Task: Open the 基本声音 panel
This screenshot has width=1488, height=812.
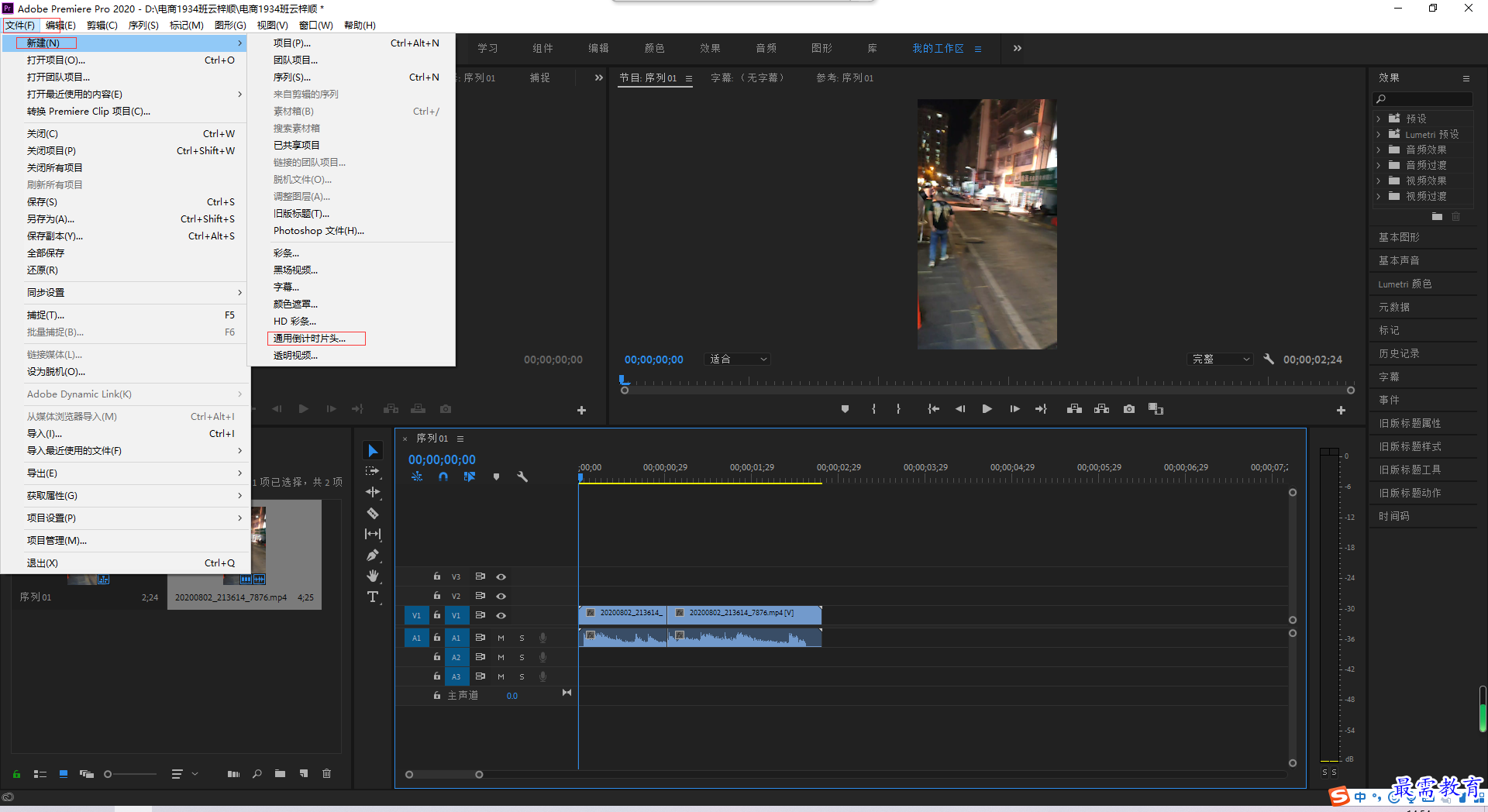Action: tap(1399, 260)
